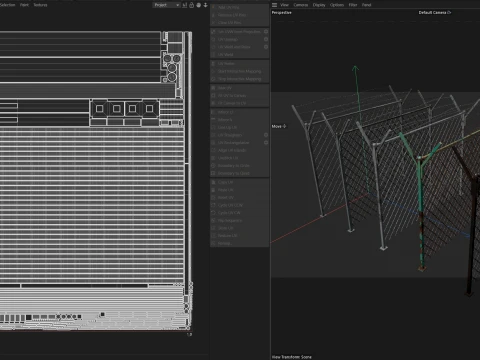Viewport: 480px width, 360px height.
Task: Click Cycle UV CW
Action: coord(240,213)
